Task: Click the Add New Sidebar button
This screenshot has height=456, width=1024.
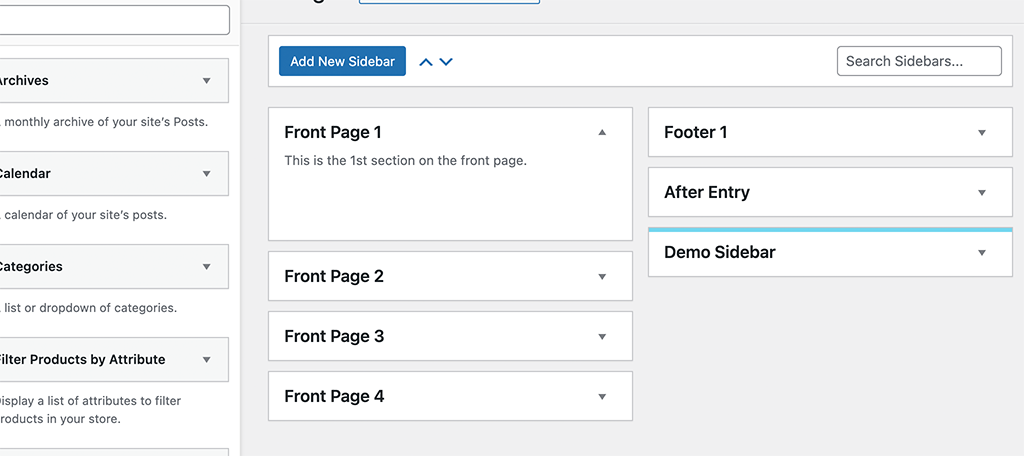Action: [x=342, y=61]
